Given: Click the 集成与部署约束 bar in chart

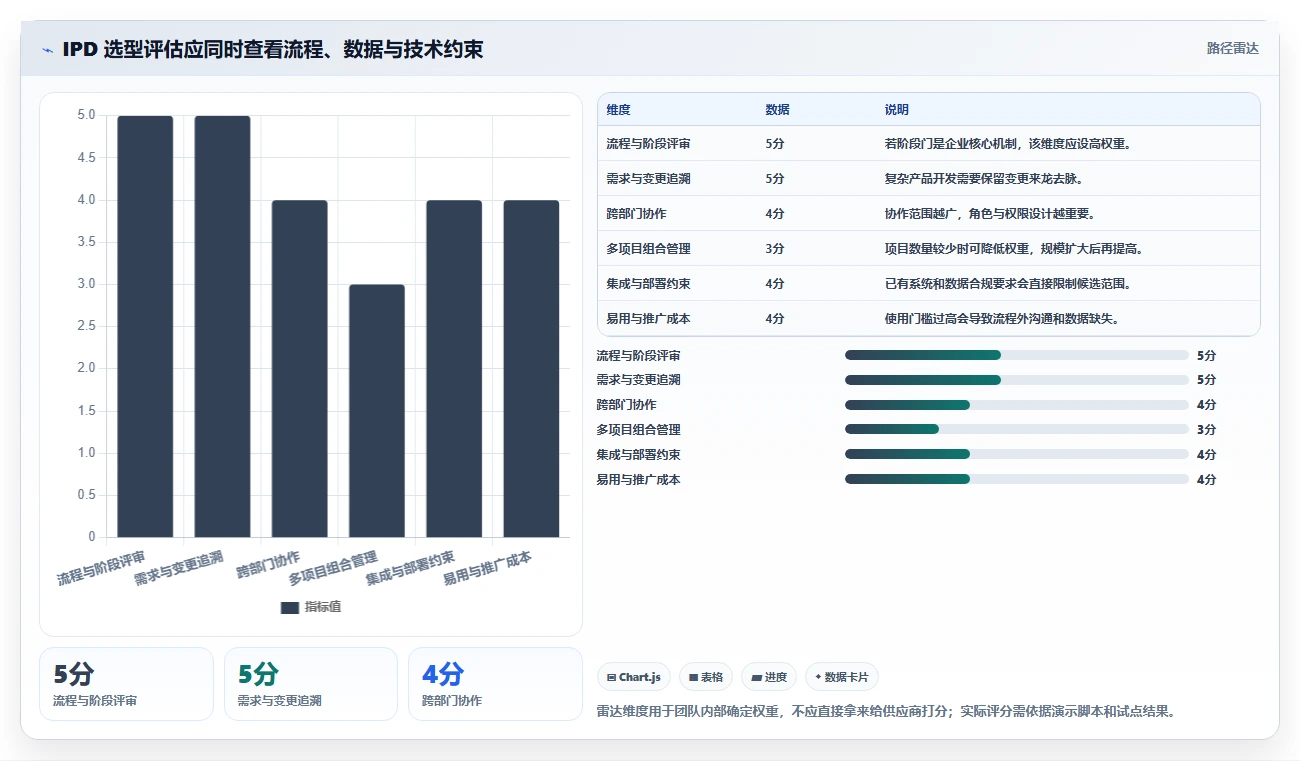Looking at the screenshot, I should (x=454, y=369).
